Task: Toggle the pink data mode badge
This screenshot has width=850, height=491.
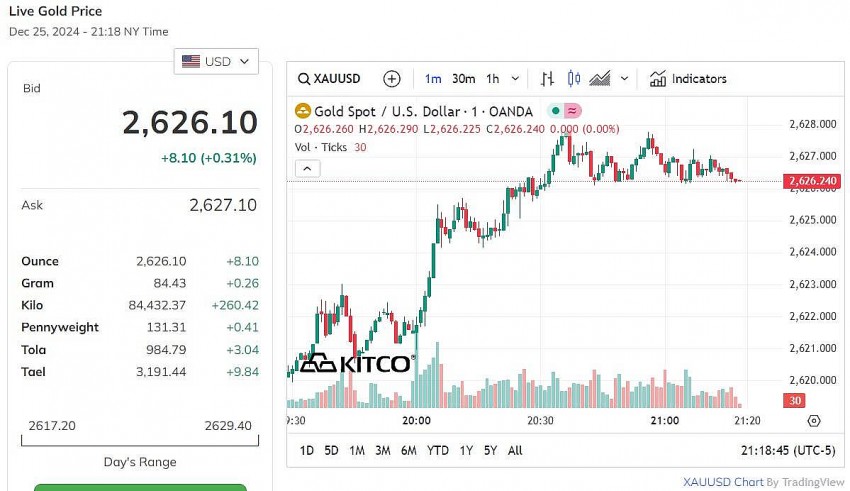Action: [x=573, y=112]
